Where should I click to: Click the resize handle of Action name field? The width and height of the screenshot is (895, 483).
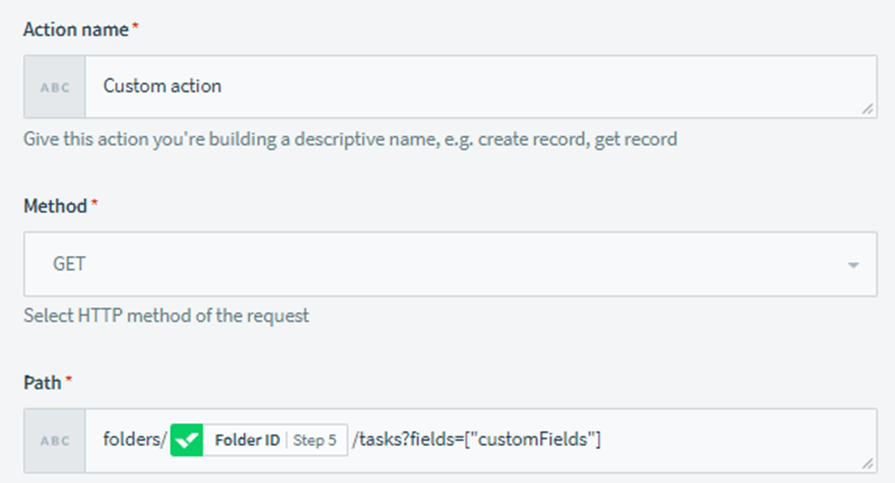[868, 109]
